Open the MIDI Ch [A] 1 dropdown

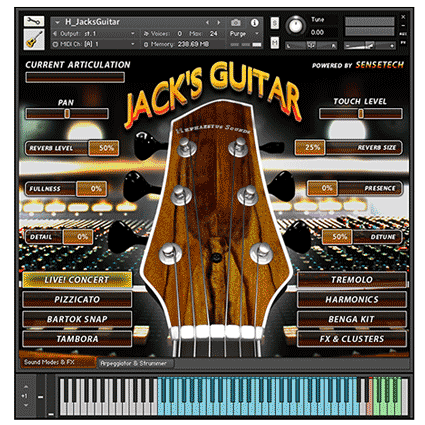pos(94,44)
